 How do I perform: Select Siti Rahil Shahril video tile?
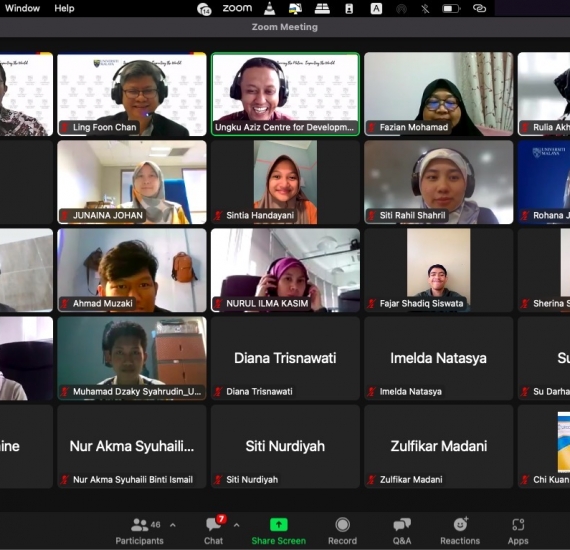[439, 182]
